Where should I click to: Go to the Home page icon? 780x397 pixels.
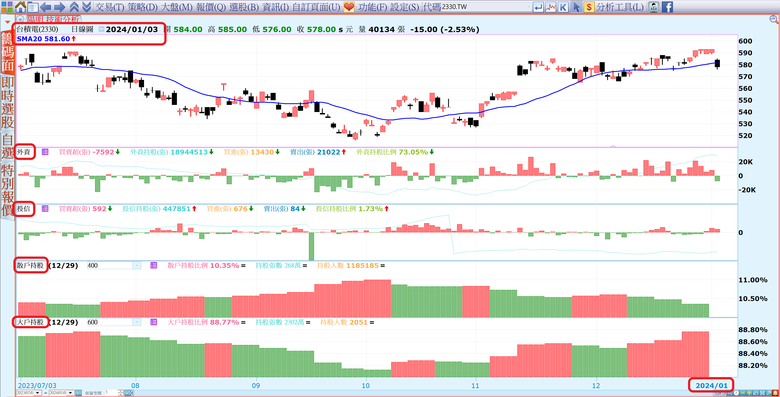(20, 7)
